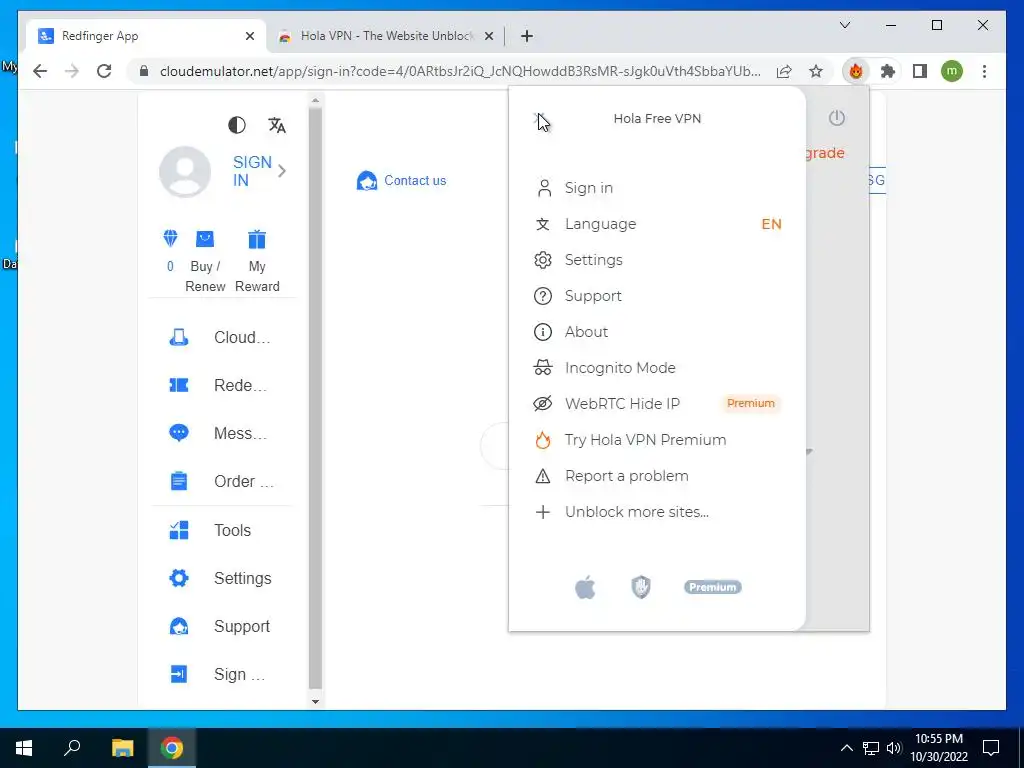The height and width of the screenshot is (768, 1024).
Task: Click the shield hand icon in Hola footer
Action: coord(641,587)
